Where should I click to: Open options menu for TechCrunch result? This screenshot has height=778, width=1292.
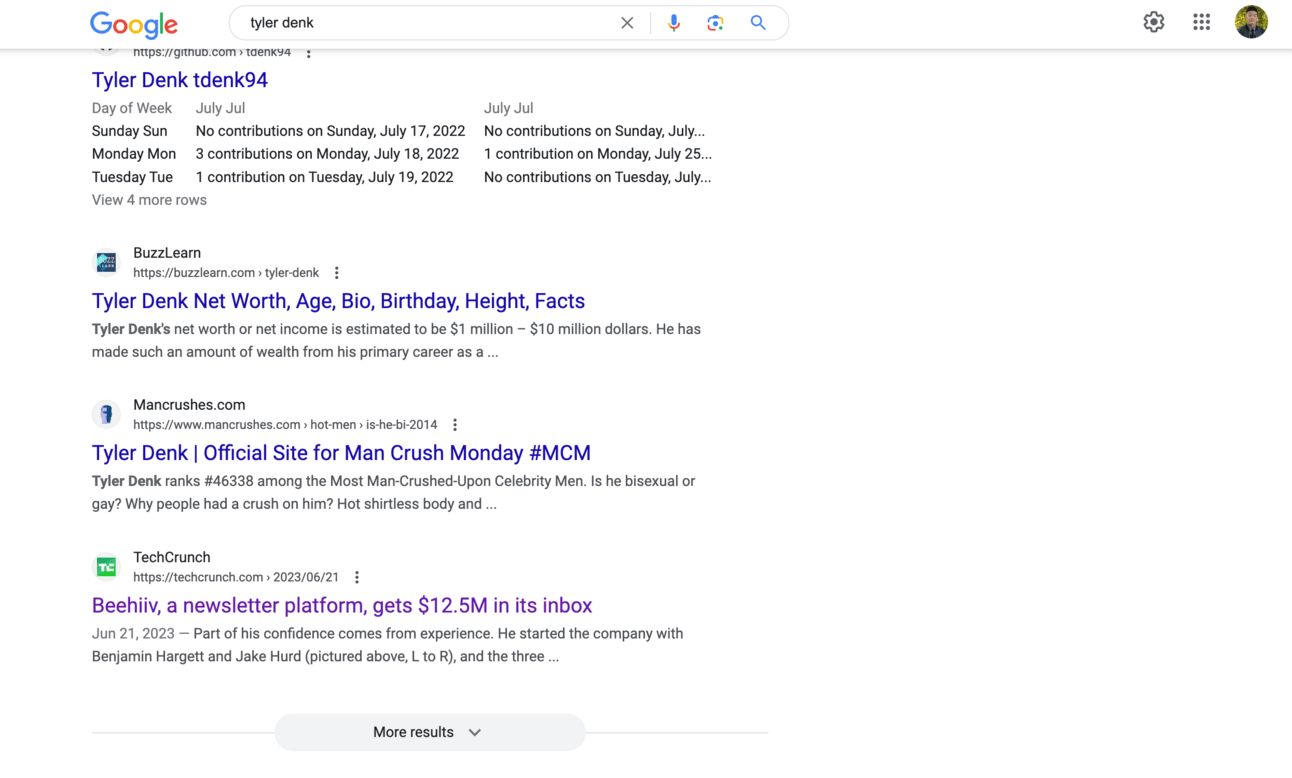point(357,577)
